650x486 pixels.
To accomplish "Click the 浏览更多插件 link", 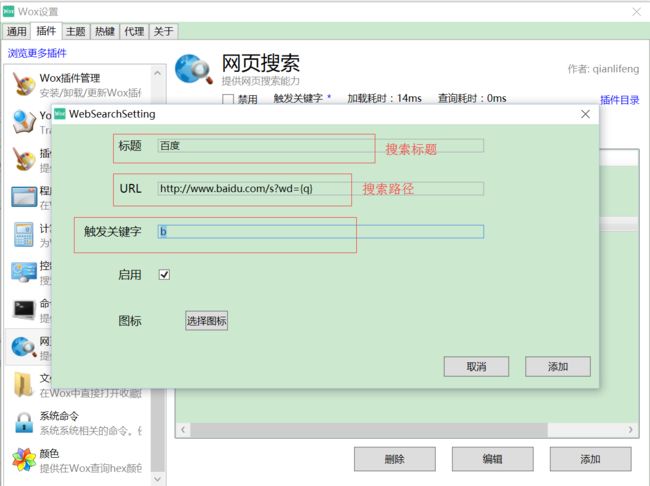I will (37, 53).
